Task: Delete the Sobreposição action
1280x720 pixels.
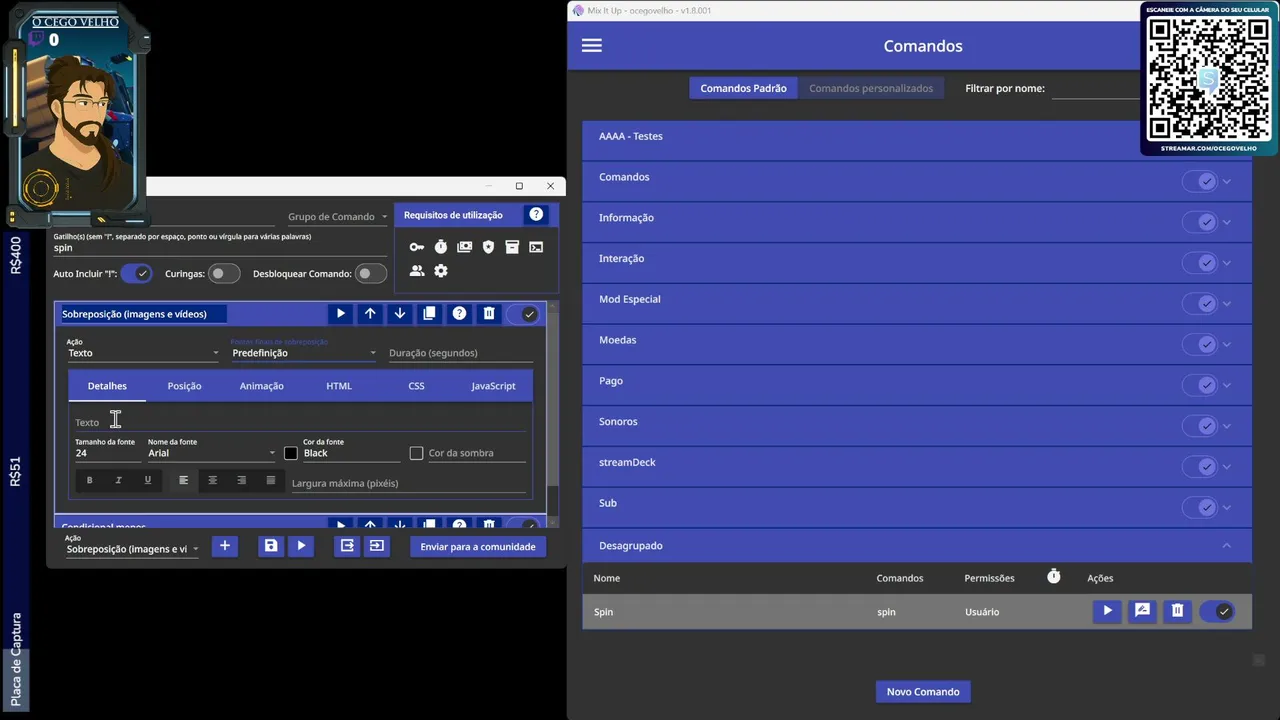Action: 489,314
